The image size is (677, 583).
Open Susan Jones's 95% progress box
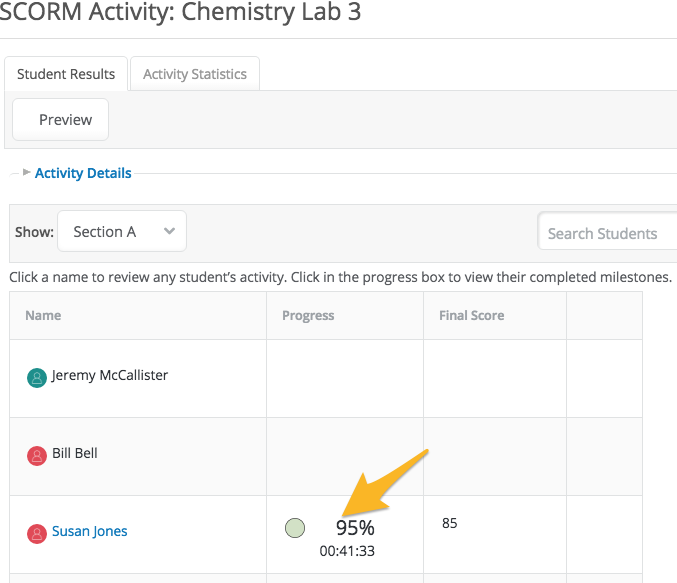point(355,528)
